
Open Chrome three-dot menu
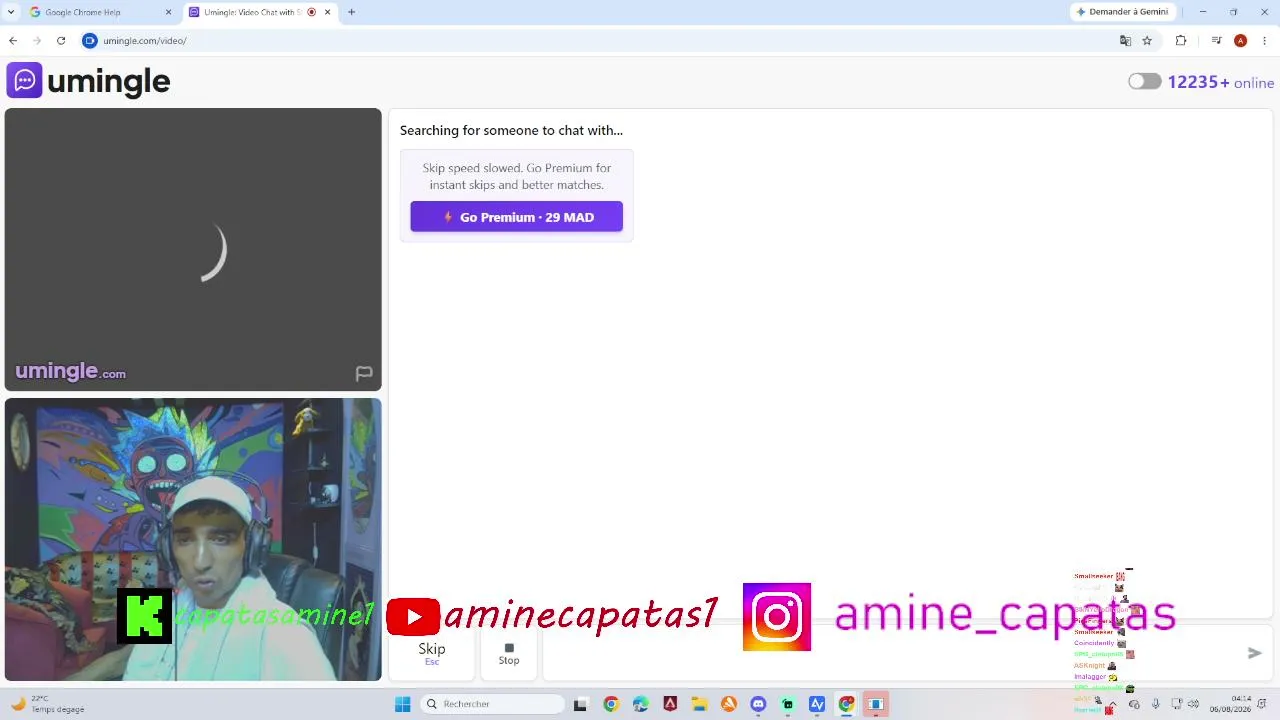[x=1264, y=41]
